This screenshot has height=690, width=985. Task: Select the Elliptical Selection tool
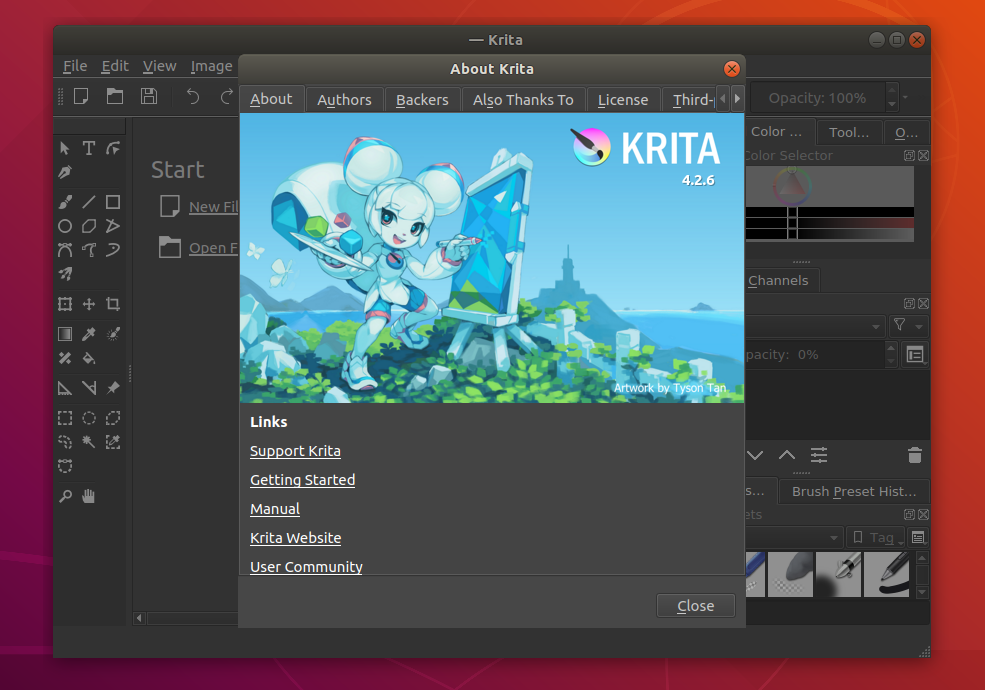pyautogui.click(x=89, y=418)
